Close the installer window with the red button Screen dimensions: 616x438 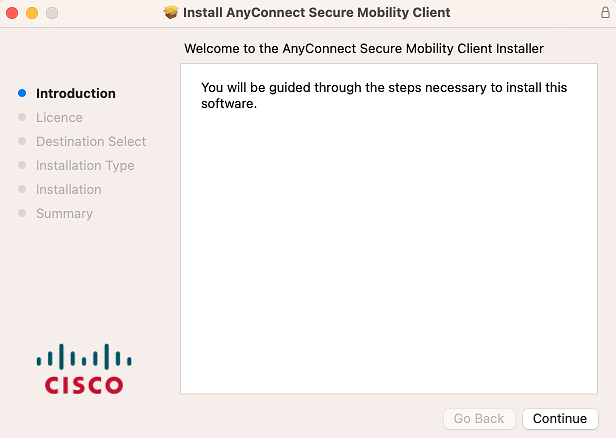[13, 13]
